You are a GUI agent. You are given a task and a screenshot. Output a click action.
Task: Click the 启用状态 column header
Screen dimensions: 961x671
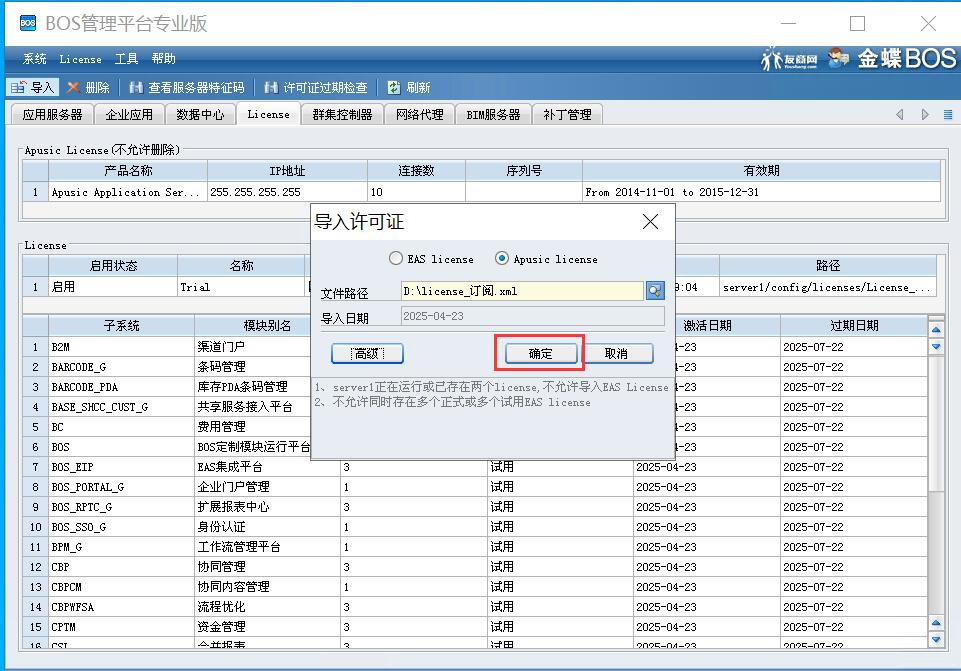coord(113,266)
